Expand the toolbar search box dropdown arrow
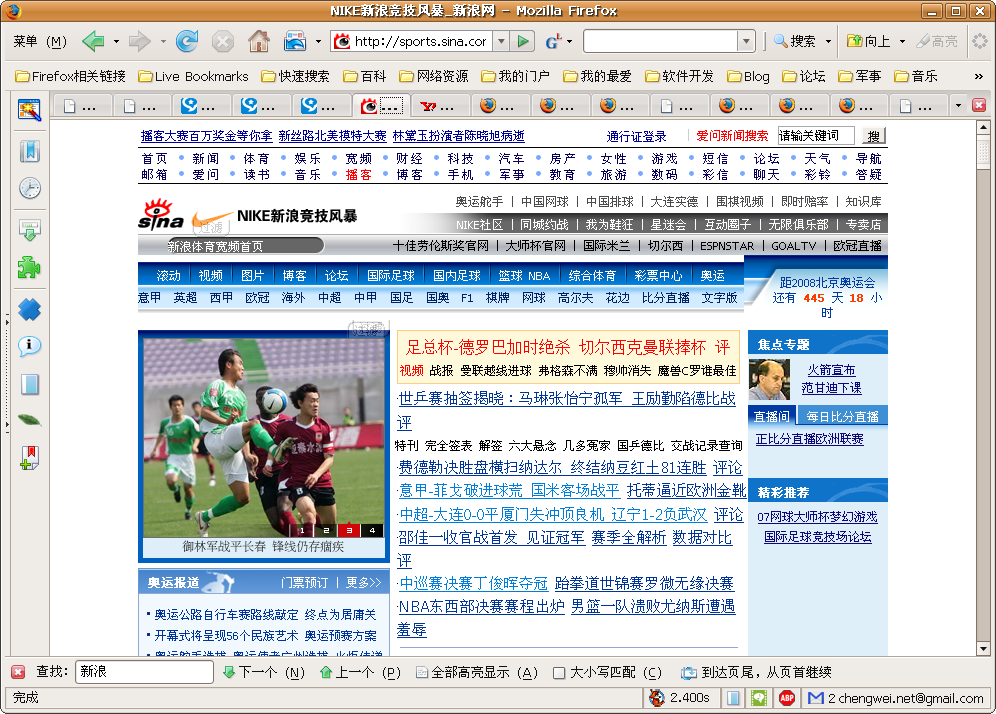Viewport: 996px width, 714px height. (746, 42)
